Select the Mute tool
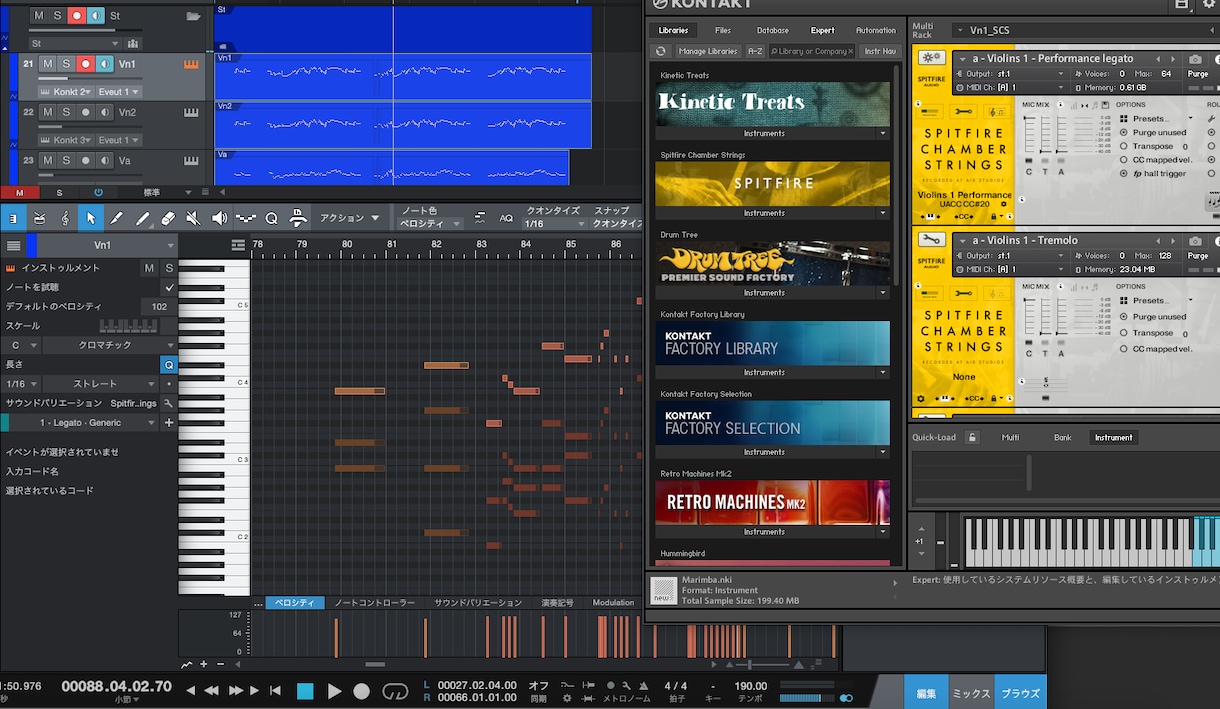 (194, 218)
